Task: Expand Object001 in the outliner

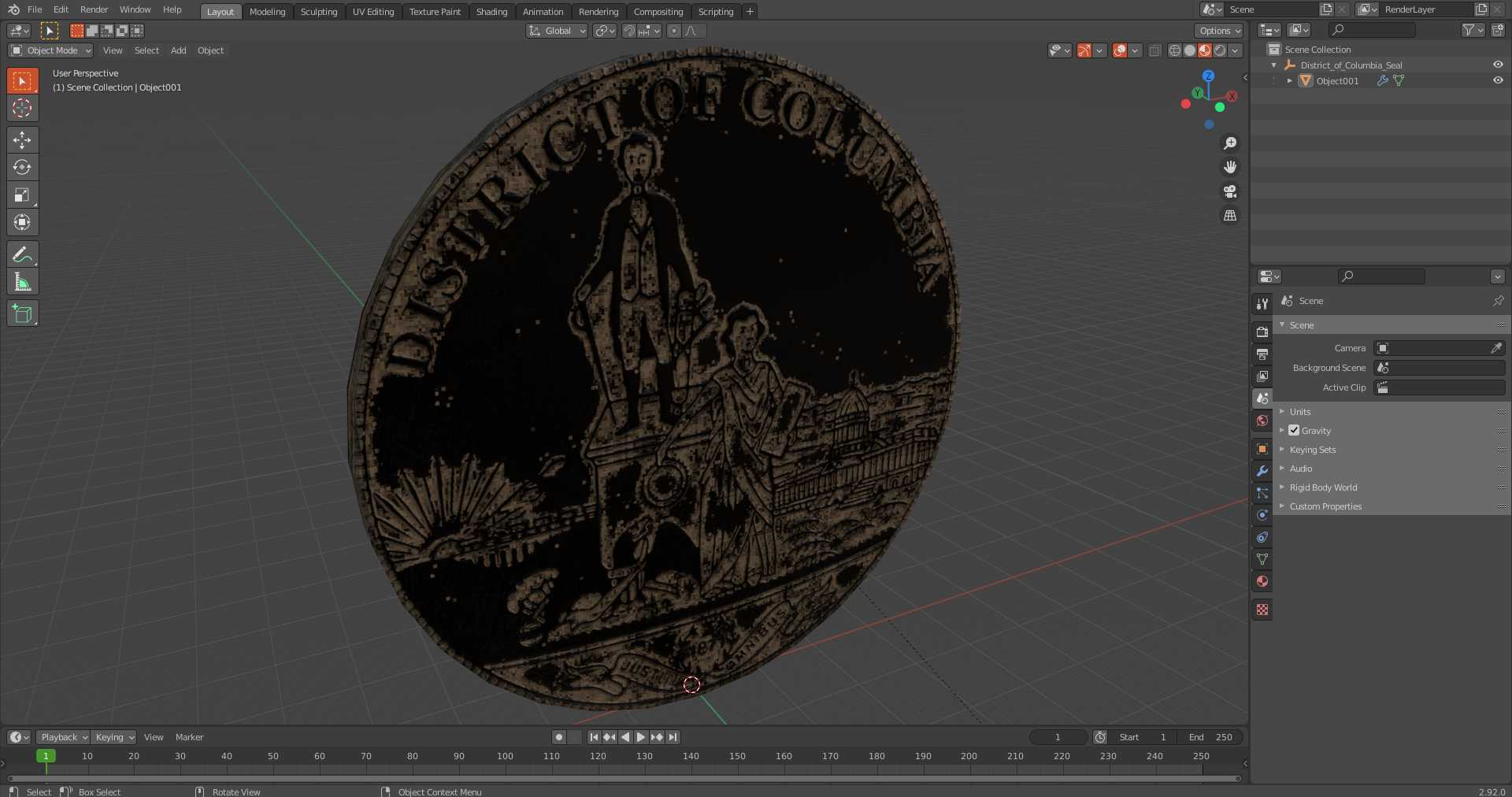Action: click(1289, 80)
